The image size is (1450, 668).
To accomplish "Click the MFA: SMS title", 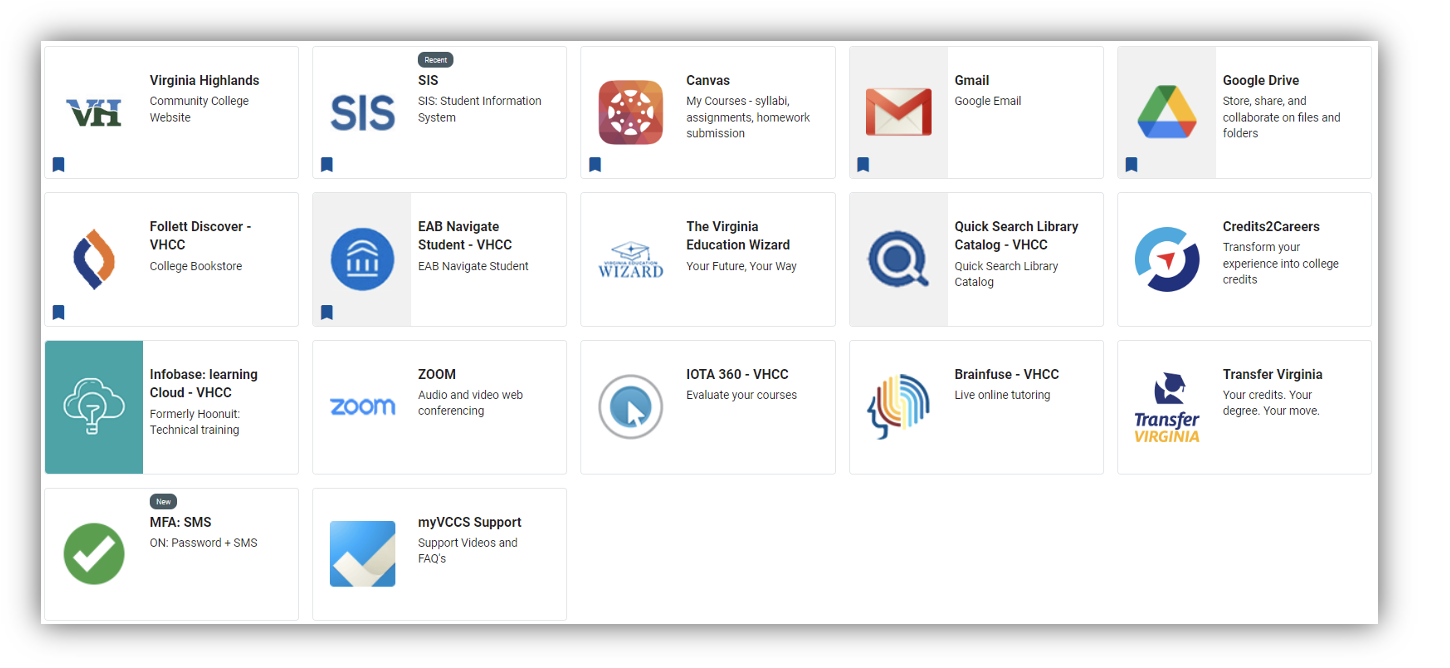I will [x=181, y=522].
